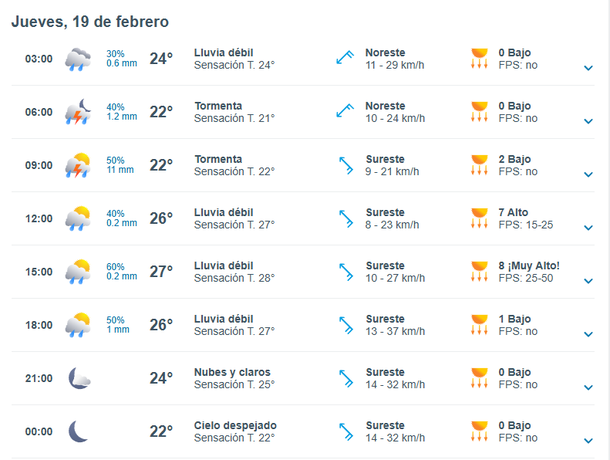Screen dimensions: 610x460
Task: Click the 'Tormenta' label at 06:00
Action: [218, 106]
